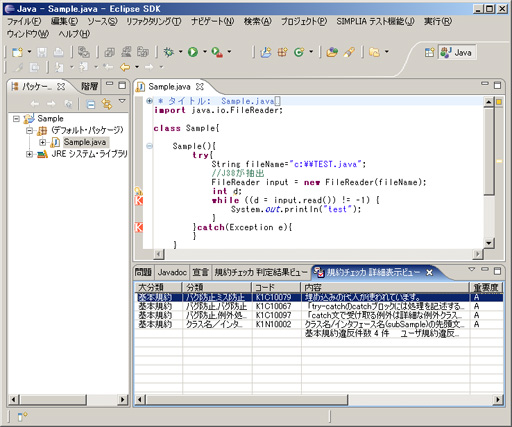Select the Java perspective button
512x427 pixels.
(x=457, y=52)
